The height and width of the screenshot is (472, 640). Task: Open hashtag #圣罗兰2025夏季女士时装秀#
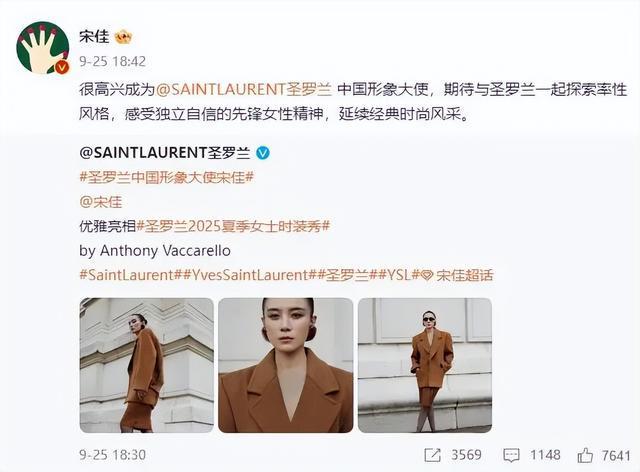tap(233, 226)
